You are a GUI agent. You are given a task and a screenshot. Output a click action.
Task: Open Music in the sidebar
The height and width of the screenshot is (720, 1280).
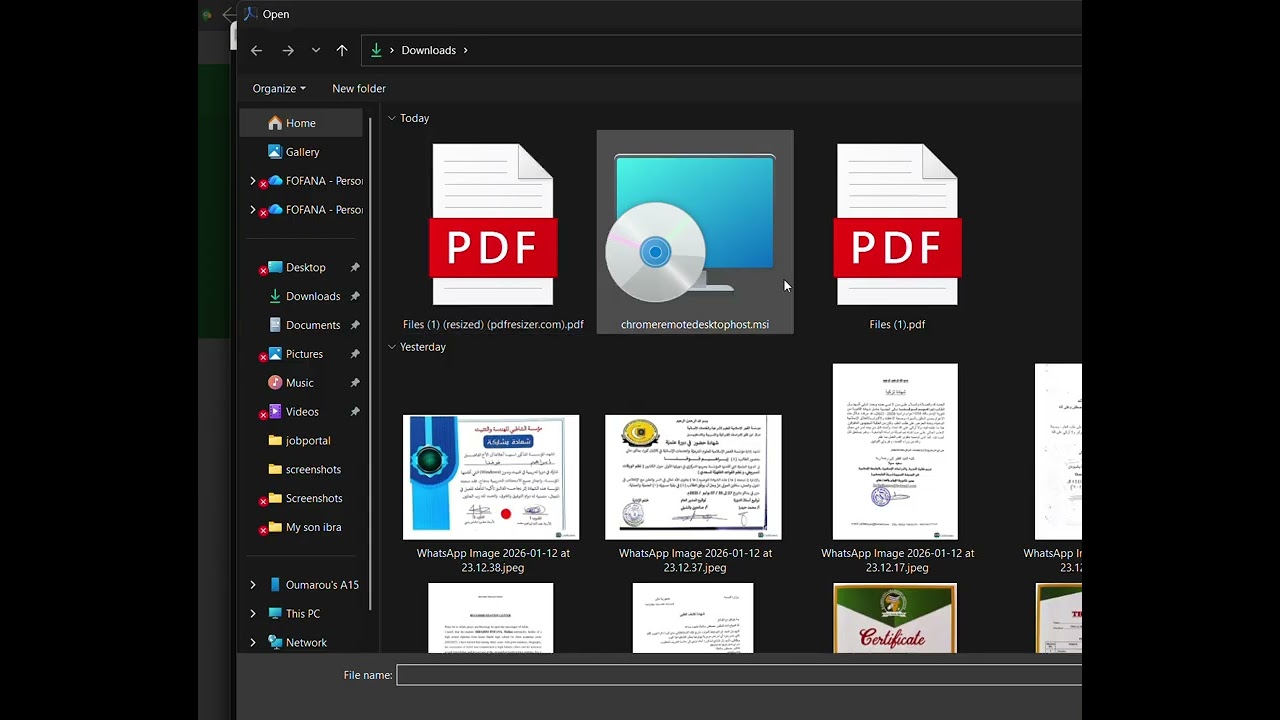pos(301,383)
